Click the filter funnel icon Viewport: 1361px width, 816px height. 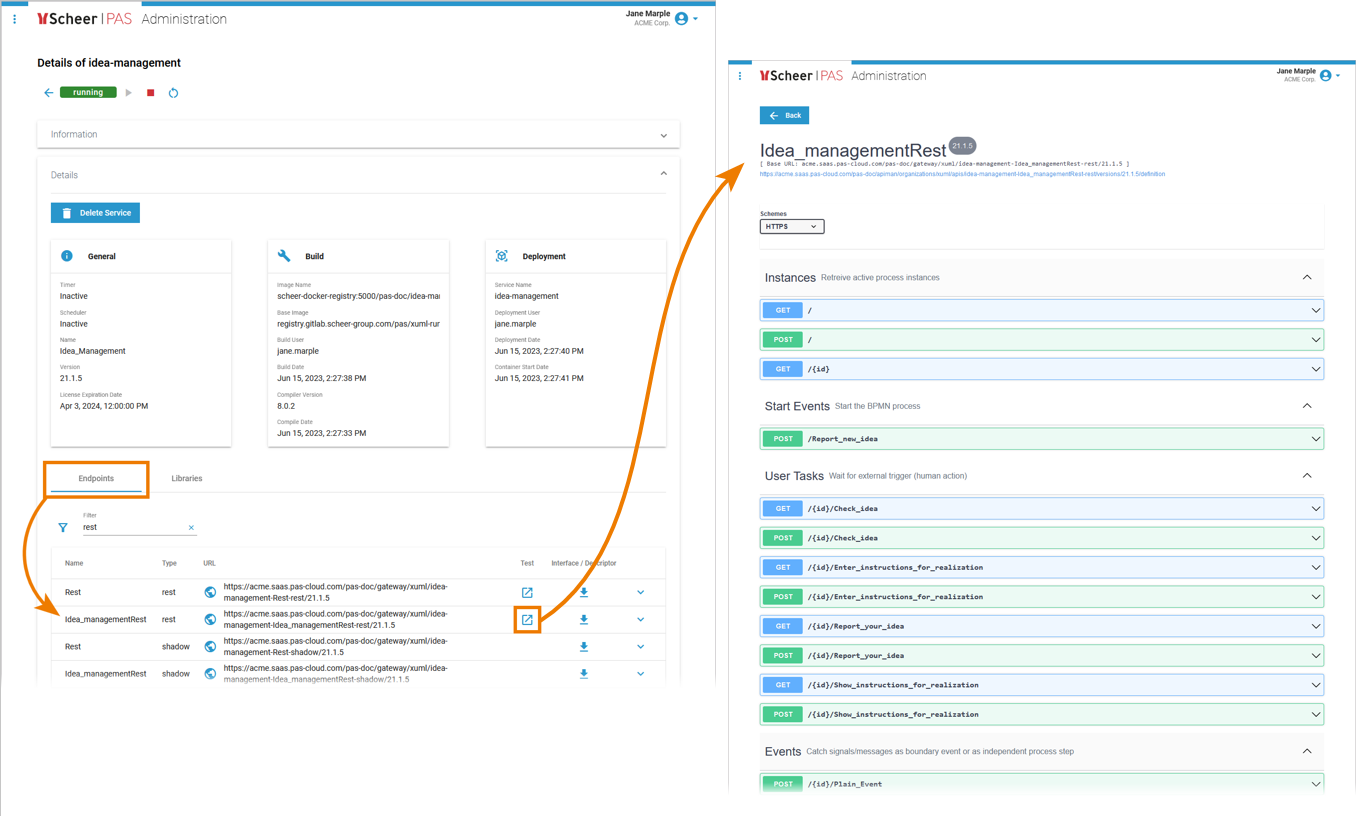coord(63,527)
